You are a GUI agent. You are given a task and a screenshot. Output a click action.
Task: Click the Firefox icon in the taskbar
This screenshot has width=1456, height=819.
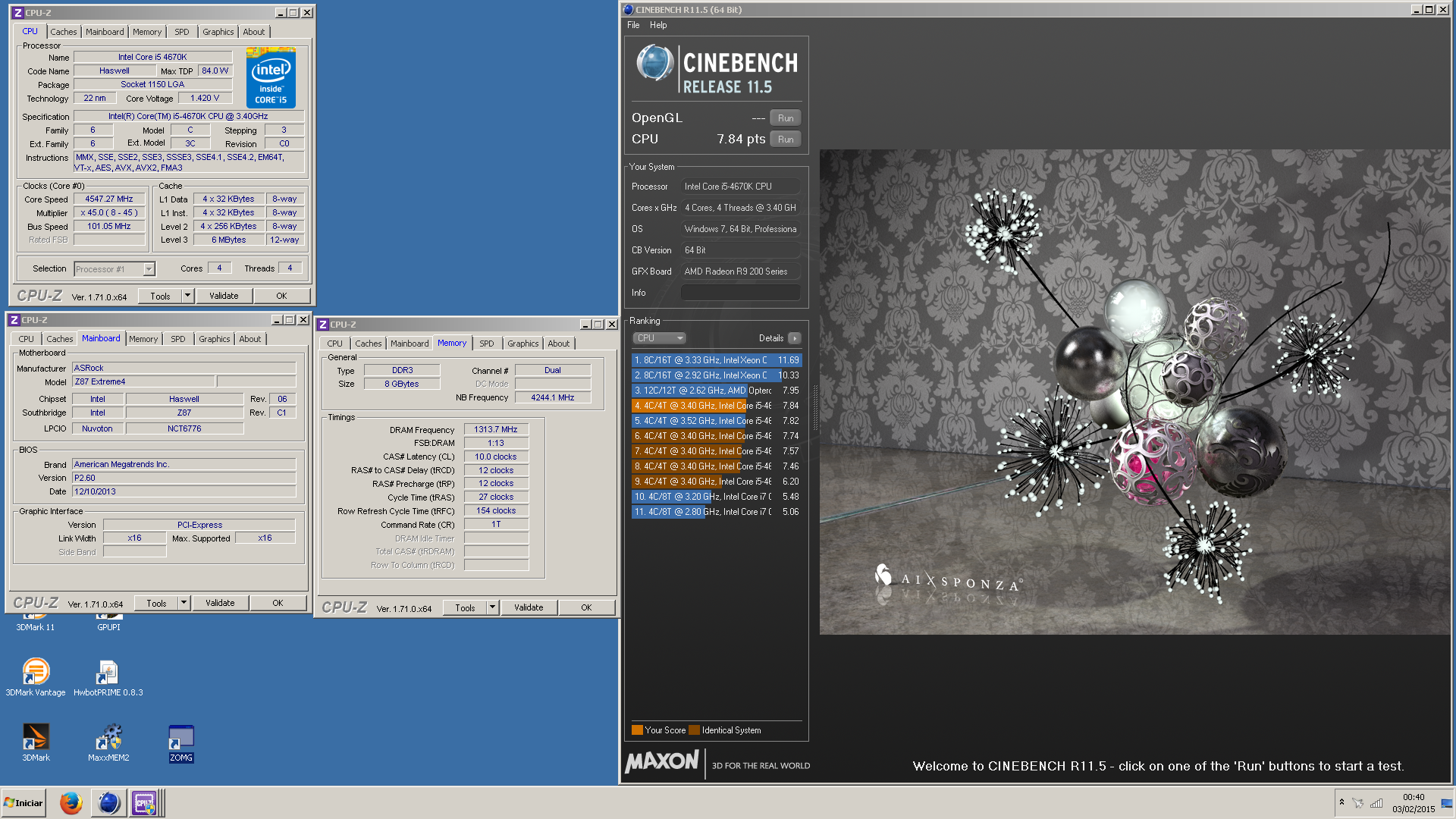point(71,802)
